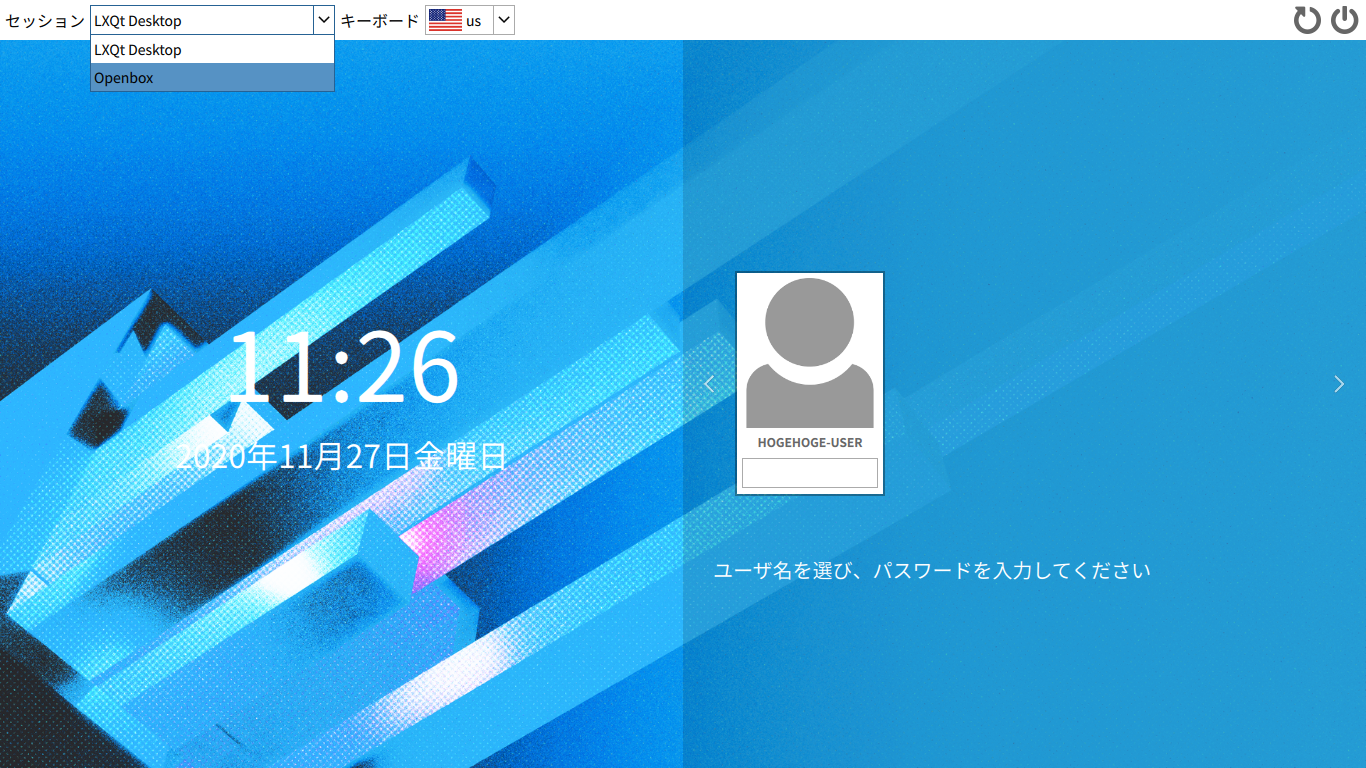This screenshot has width=1366, height=768.
Task: Click the session combo box showing LXQt Desktop
Action: [212, 20]
